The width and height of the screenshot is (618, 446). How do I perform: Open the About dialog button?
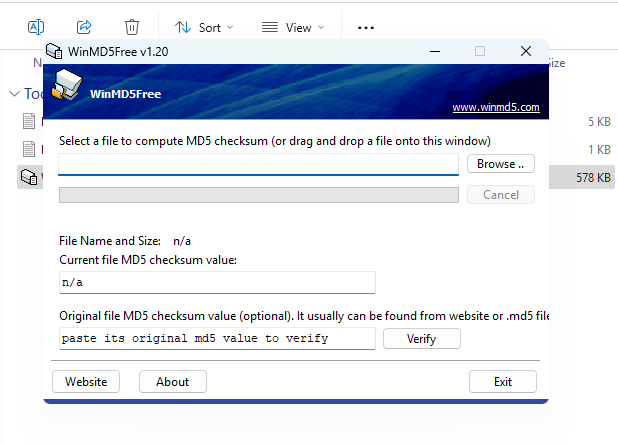[x=173, y=381]
